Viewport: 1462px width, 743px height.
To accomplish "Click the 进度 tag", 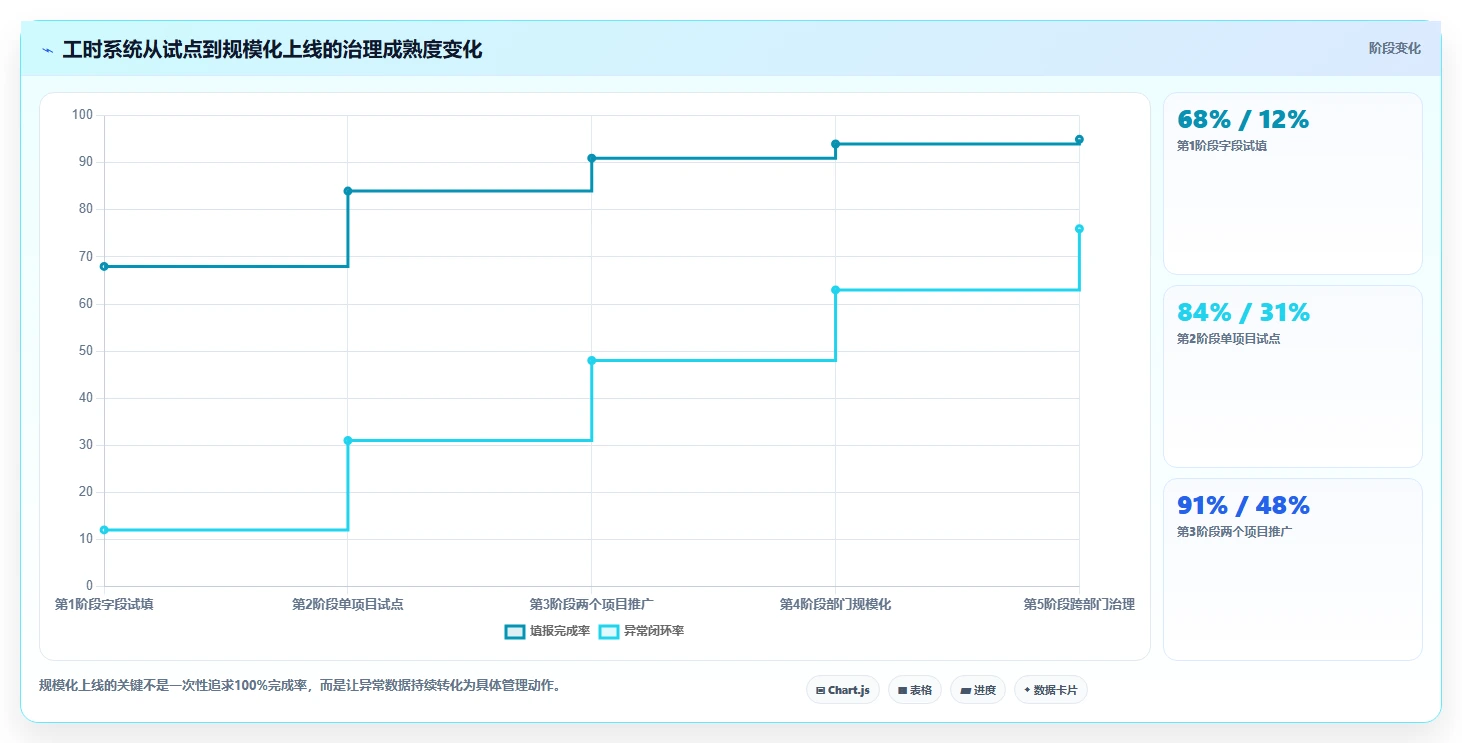I will (977, 690).
